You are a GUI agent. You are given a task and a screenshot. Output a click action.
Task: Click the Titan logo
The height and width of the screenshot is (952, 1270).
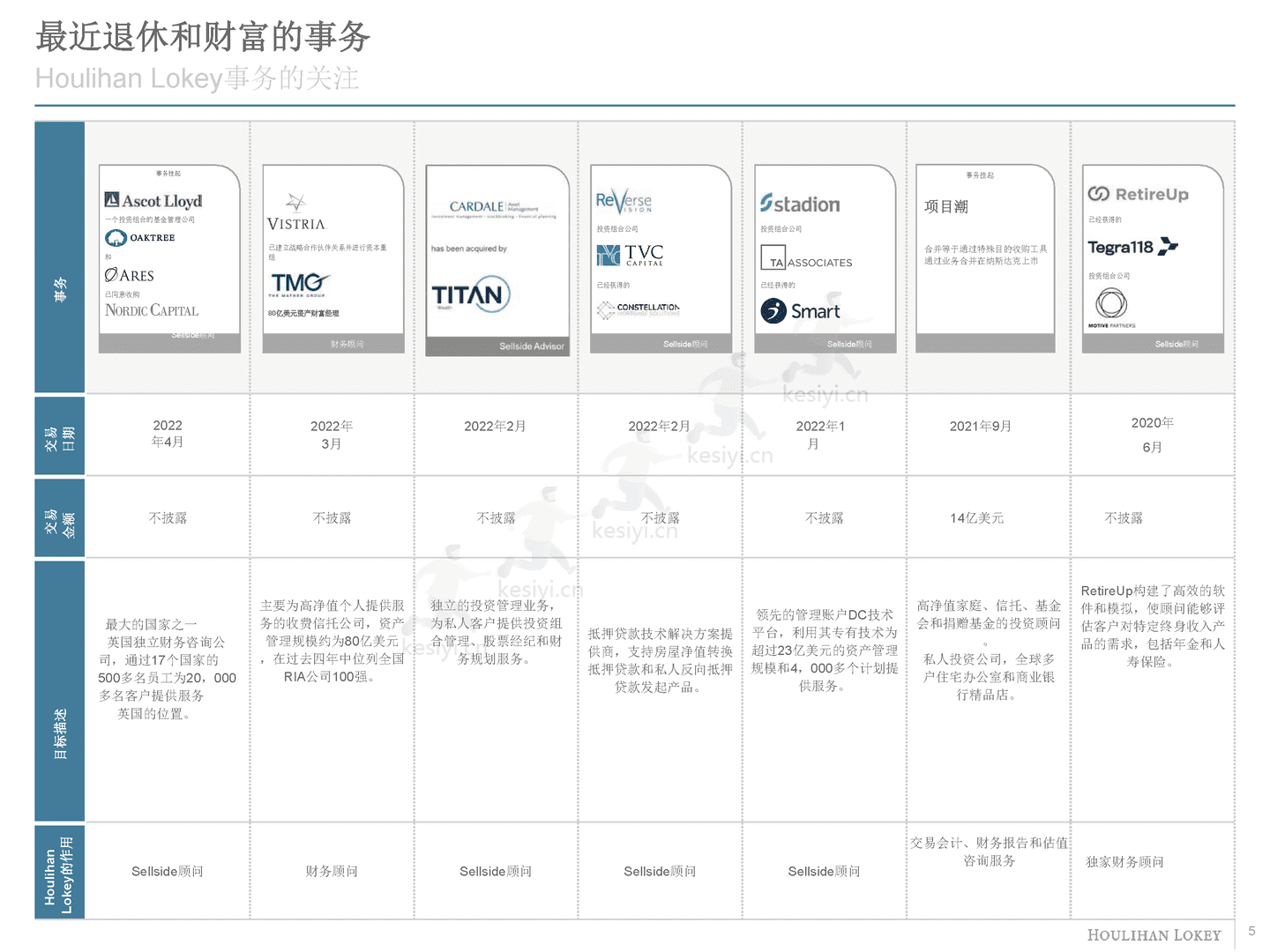[471, 294]
